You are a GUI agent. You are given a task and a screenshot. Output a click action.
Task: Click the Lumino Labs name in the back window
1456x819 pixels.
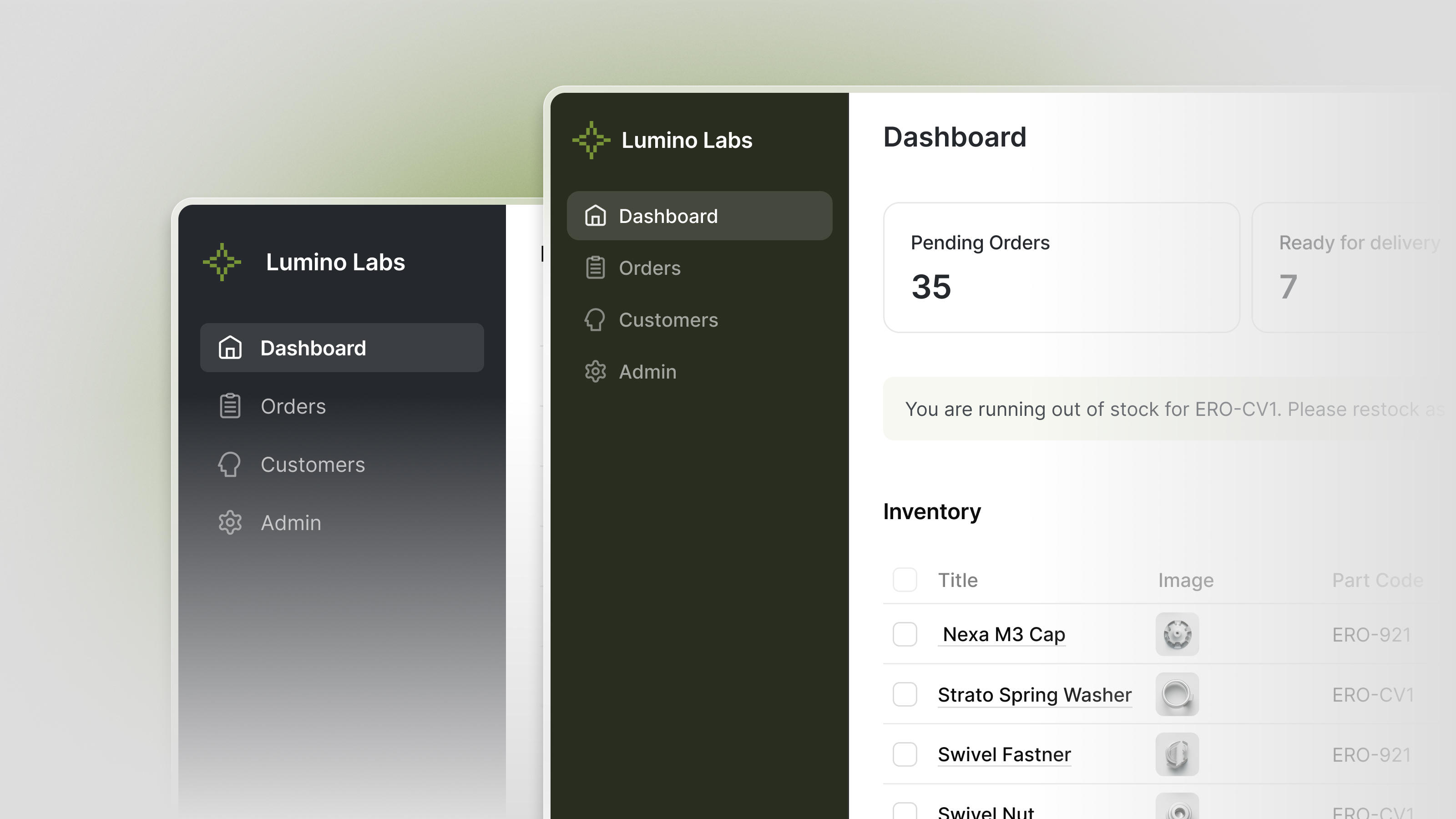click(335, 262)
